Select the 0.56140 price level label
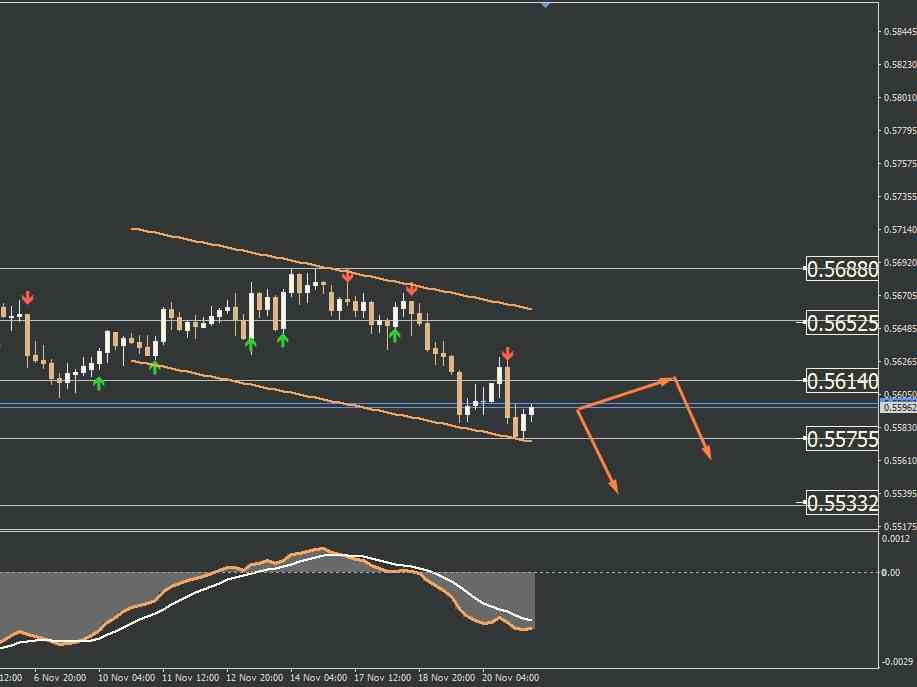Viewport: 917px width, 687px height. [842, 381]
